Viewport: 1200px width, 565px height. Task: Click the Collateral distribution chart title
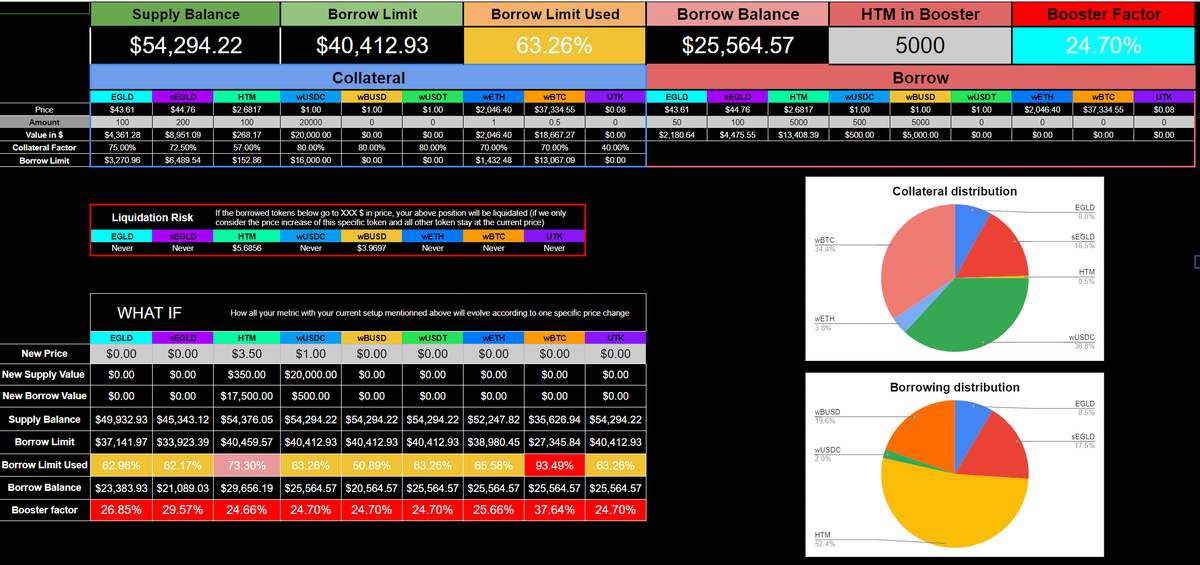954,191
